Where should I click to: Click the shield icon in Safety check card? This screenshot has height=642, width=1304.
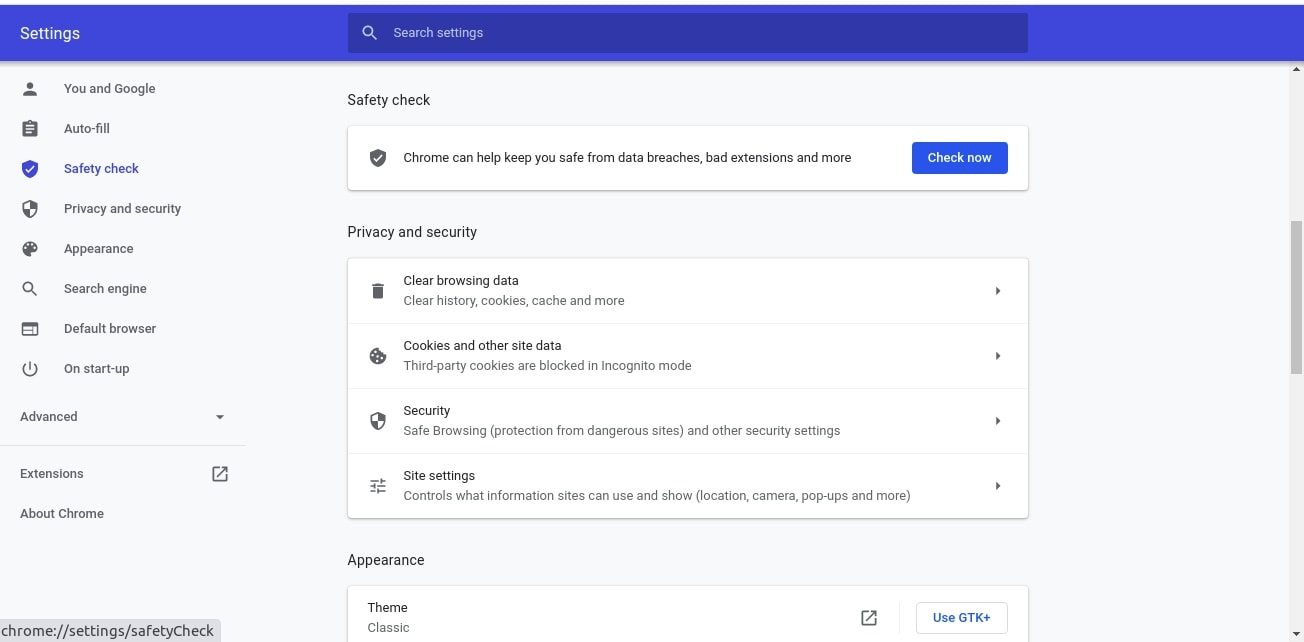point(378,158)
